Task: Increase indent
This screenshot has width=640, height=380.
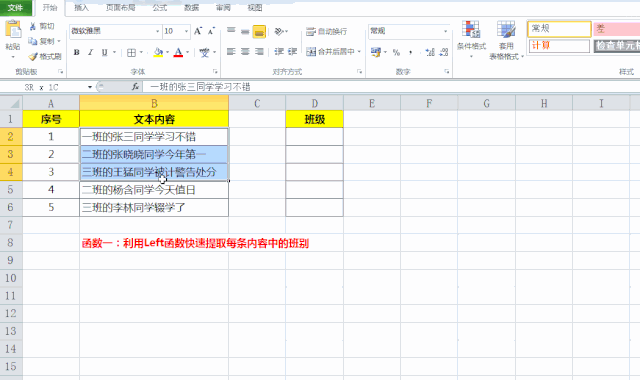Action: tap(293, 52)
